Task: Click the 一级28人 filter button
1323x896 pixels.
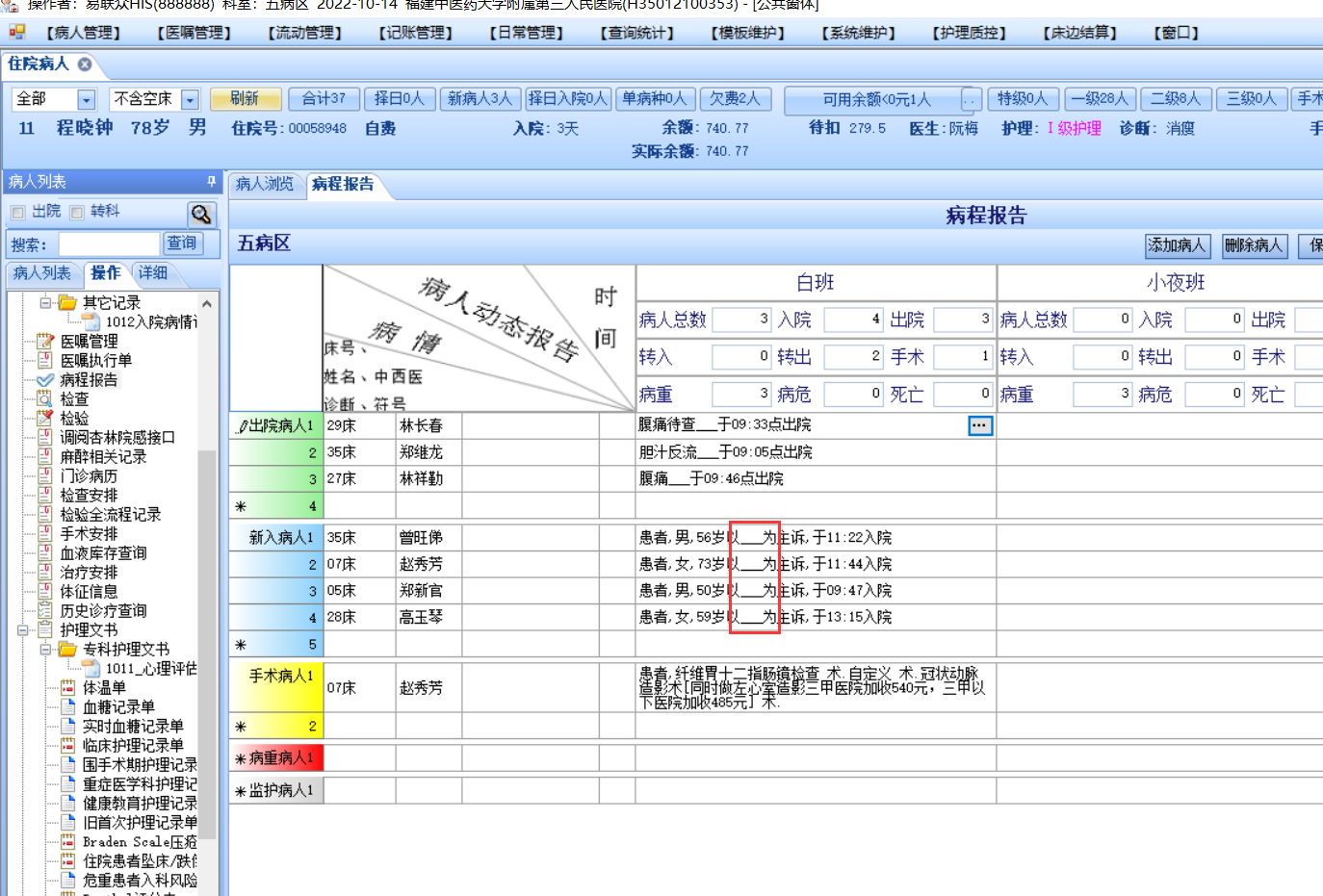Action: 1100,99
